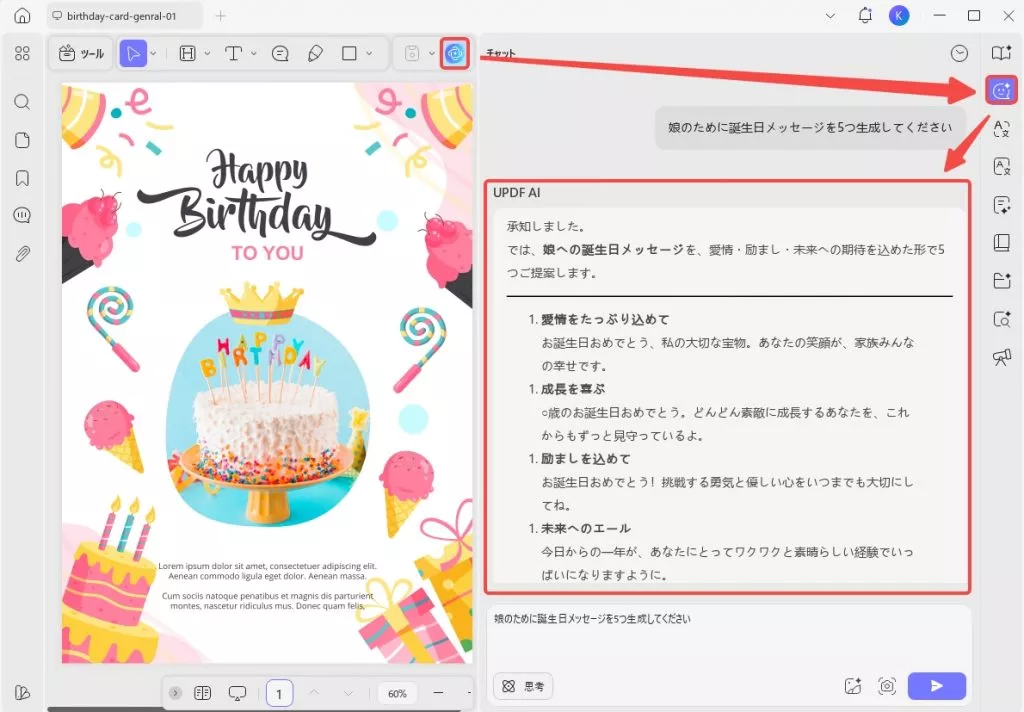Click the screenshot capture icon in chat input
The width and height of the screenshot is (1024, 712).
(887, 685)
